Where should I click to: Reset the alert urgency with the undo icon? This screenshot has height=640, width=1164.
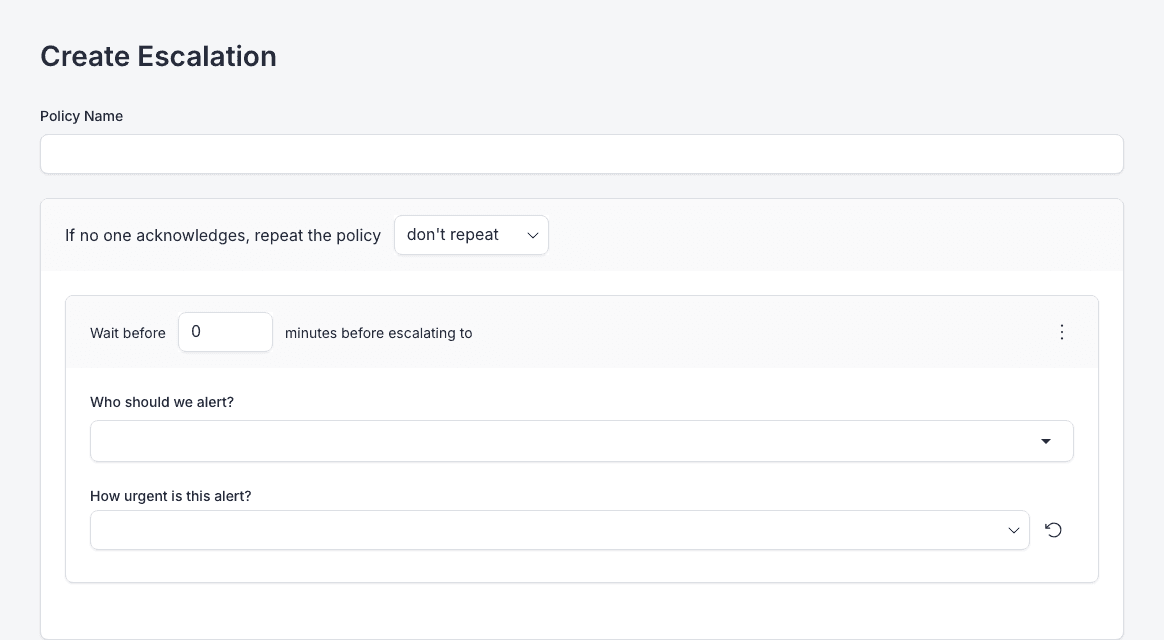[1053, 530]
